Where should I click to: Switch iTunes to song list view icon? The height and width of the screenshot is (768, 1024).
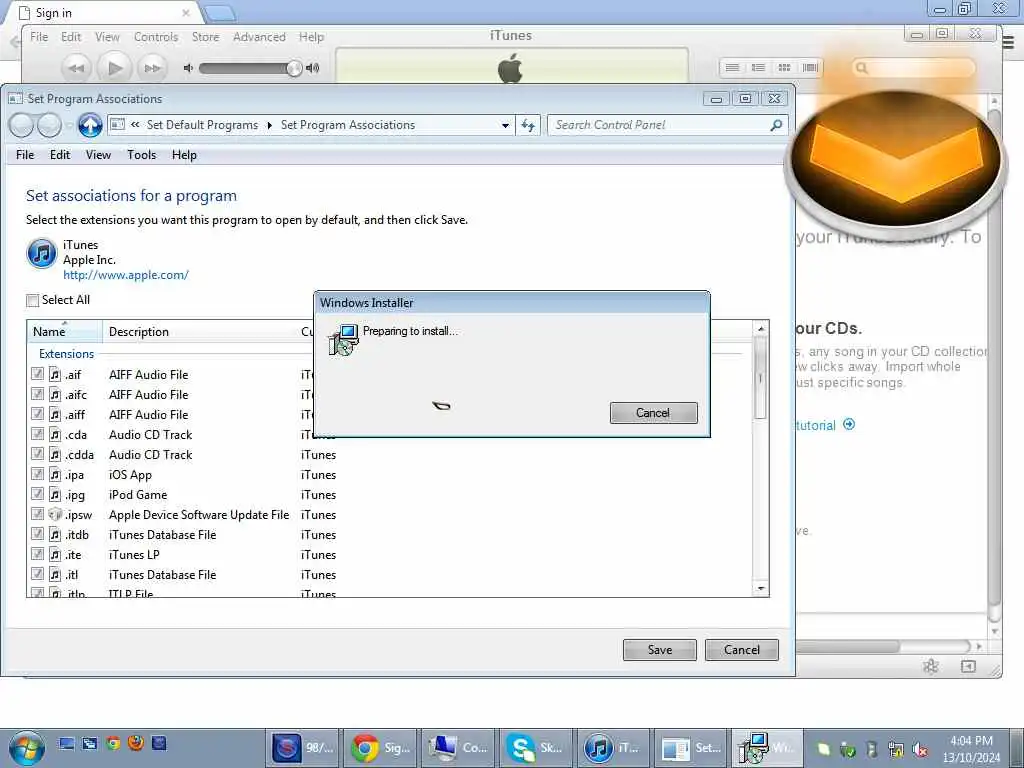[733, 68]
